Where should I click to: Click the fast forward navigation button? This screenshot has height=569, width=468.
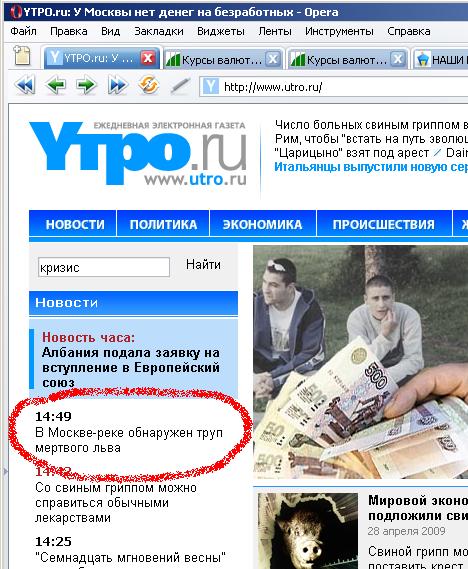(x=118, y=86)
